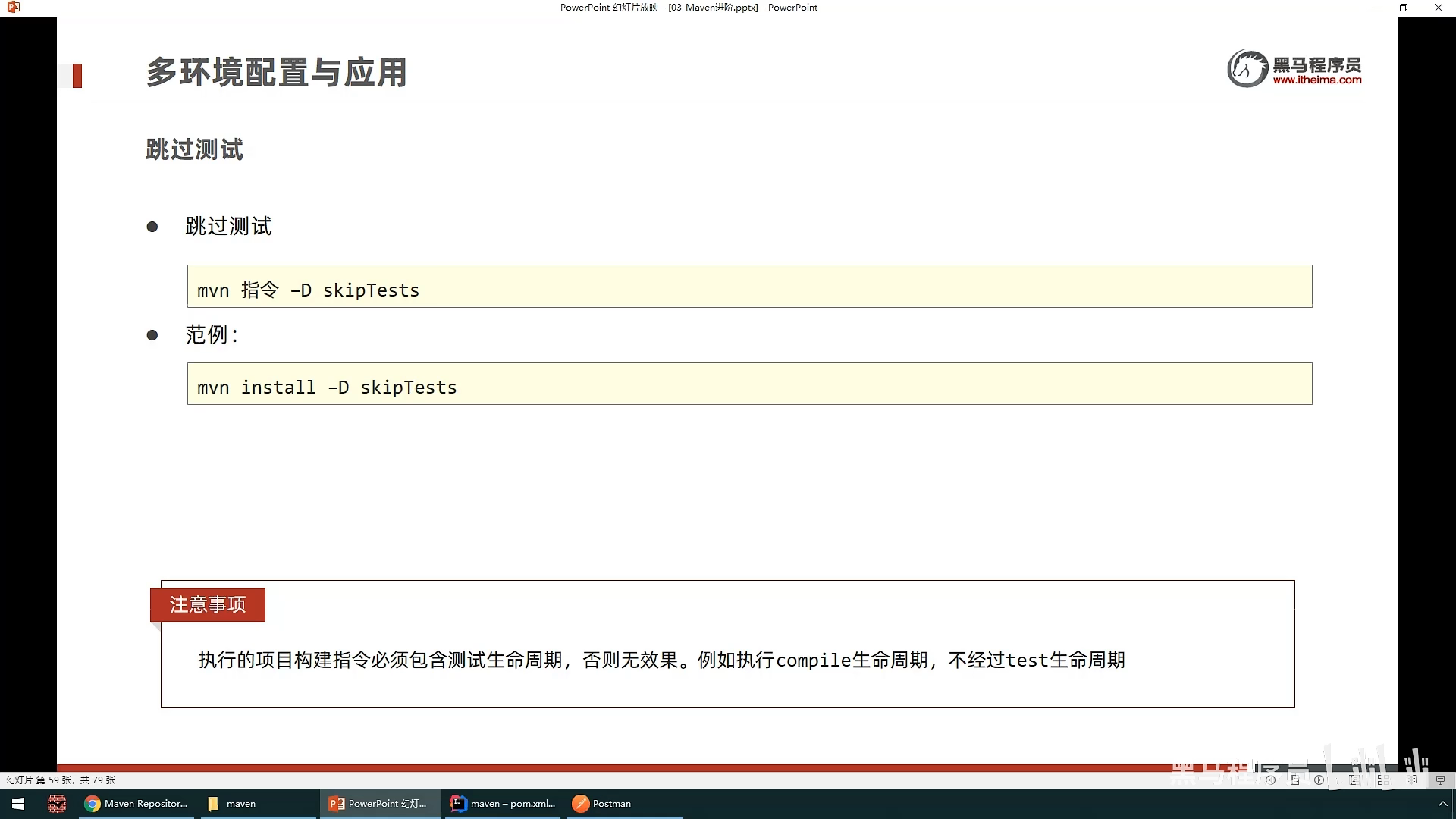Advance to next slide with status bar arrow
The width and height of the screenshot is (1456, 819).
point(1319,780)
